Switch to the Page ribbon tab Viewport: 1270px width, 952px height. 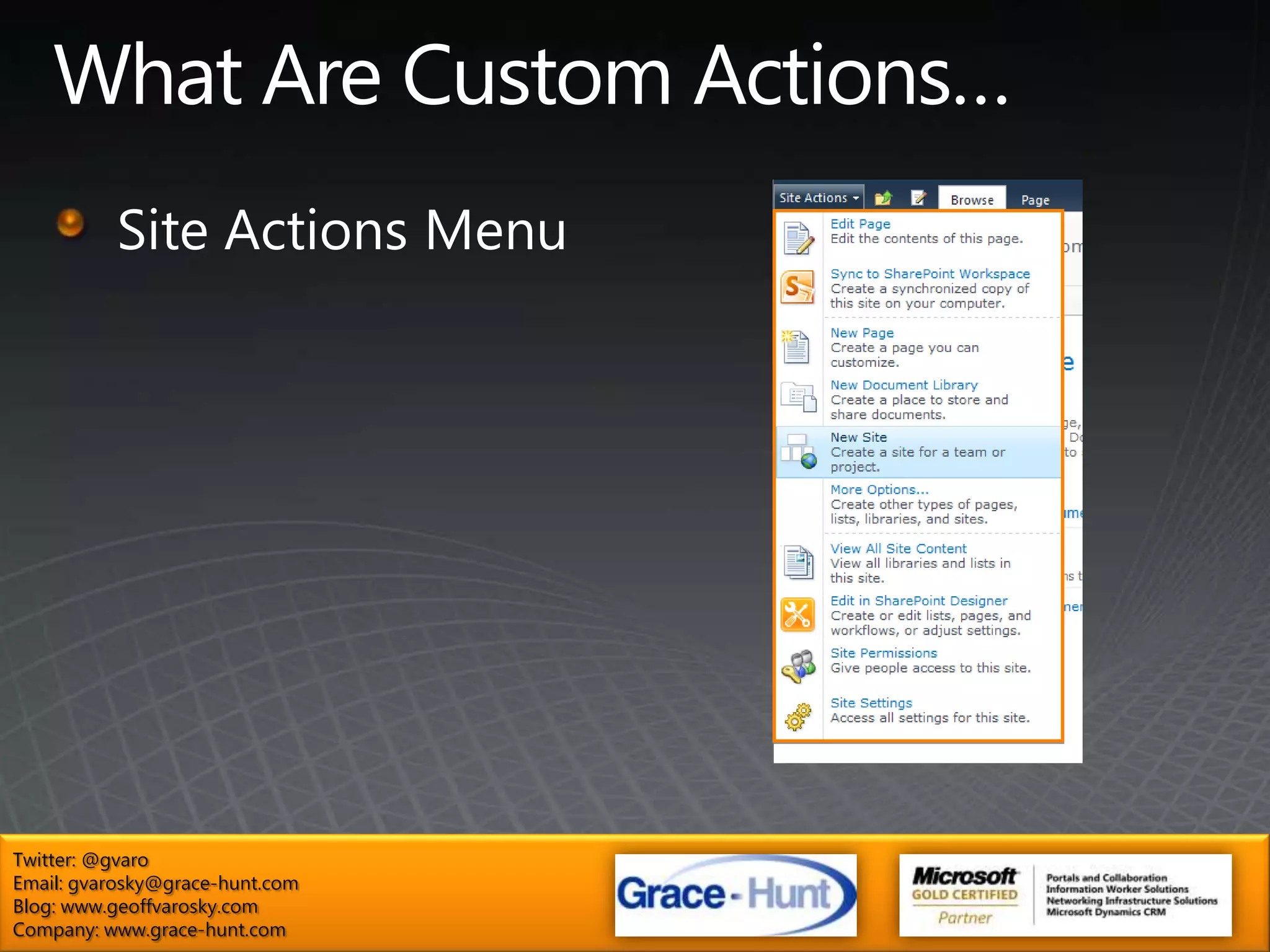coord(1035,200)
